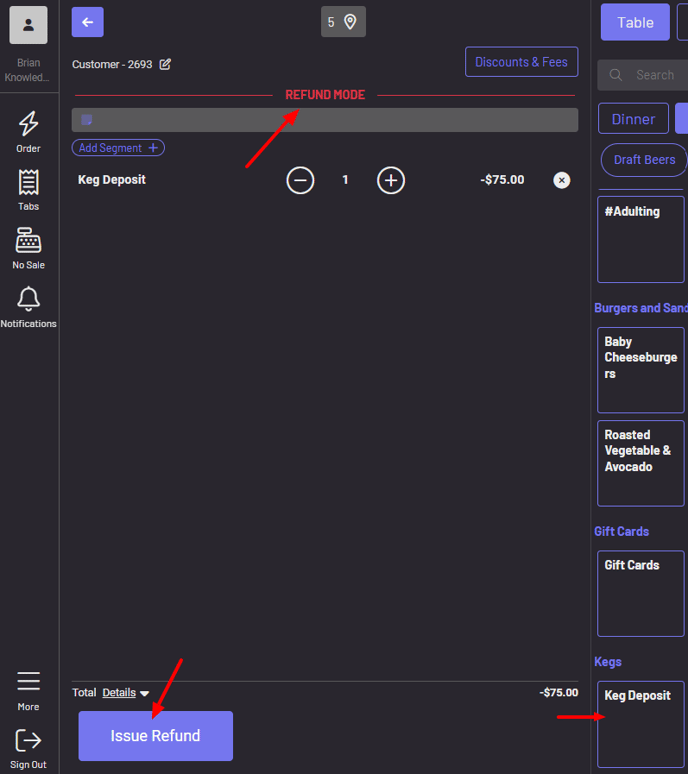The width and height of the screenshot is (688, 774).
Task: Open the More hamburger menu
Action: click(x=28, y=682)
